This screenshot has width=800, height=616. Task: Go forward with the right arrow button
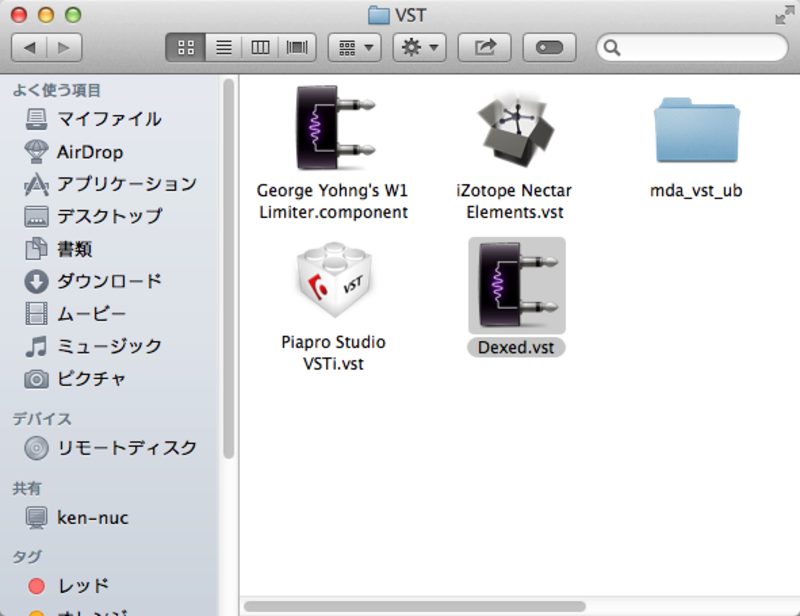pos(64,48)
